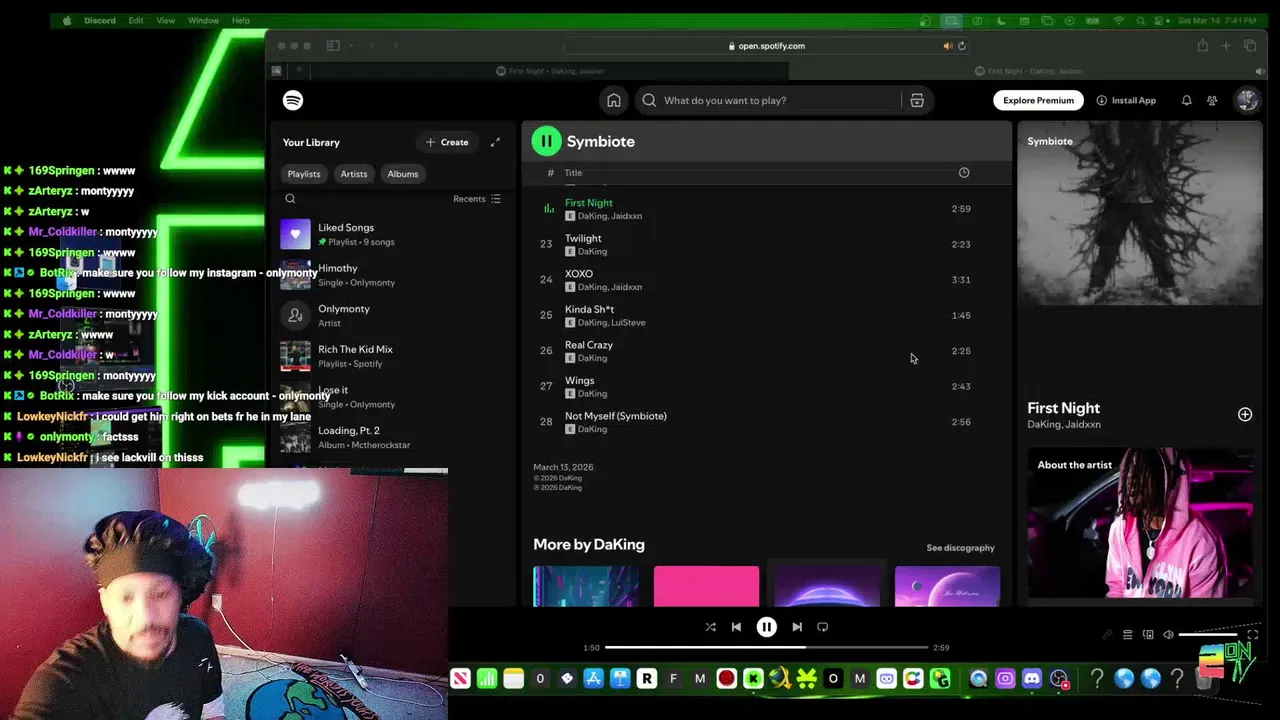This screenshot has height=720, width=1280.
Task: Open Discord from the Dock
Action: point(1032,679)
